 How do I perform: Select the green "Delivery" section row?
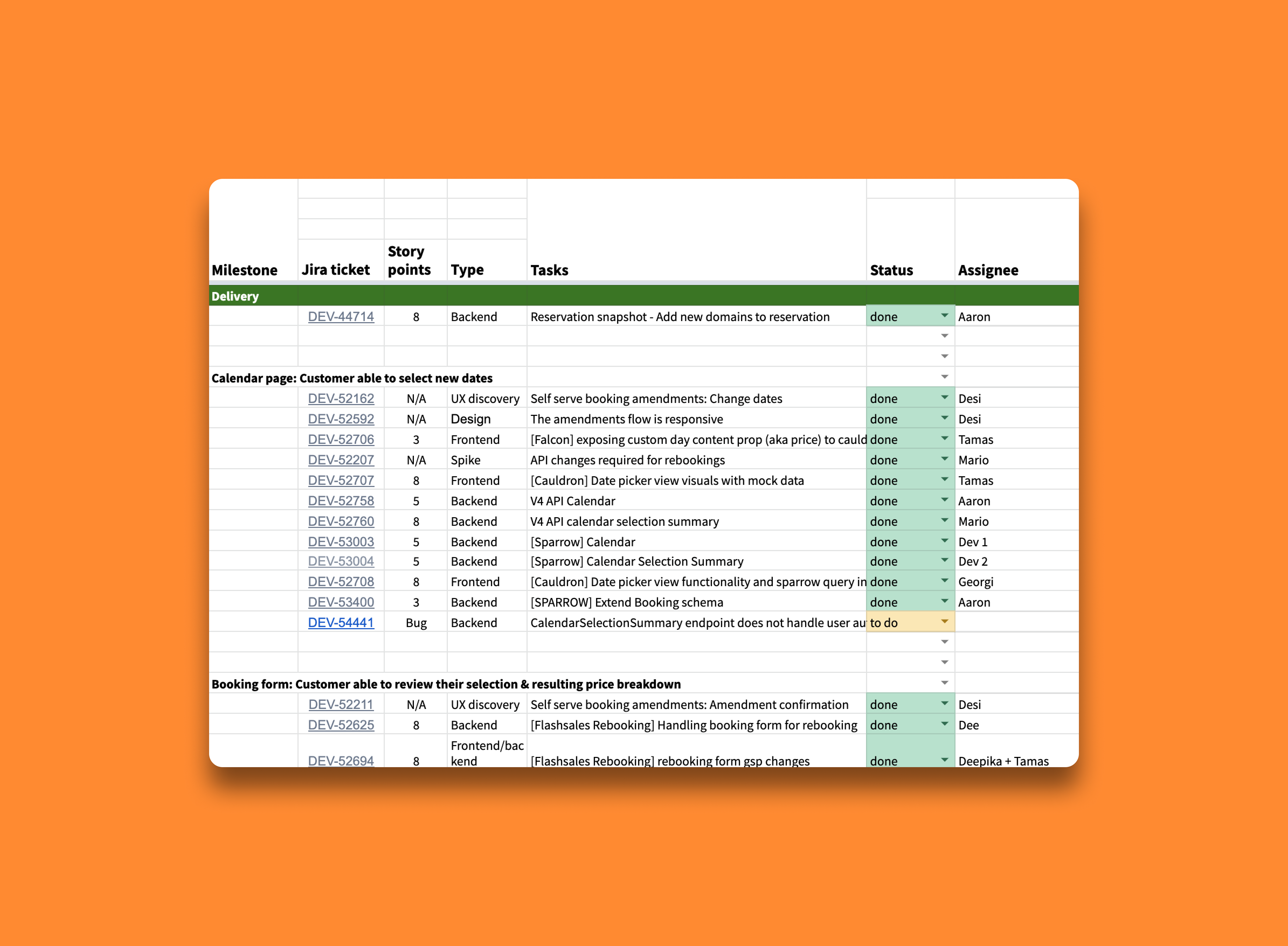click(x=644, y=296)
